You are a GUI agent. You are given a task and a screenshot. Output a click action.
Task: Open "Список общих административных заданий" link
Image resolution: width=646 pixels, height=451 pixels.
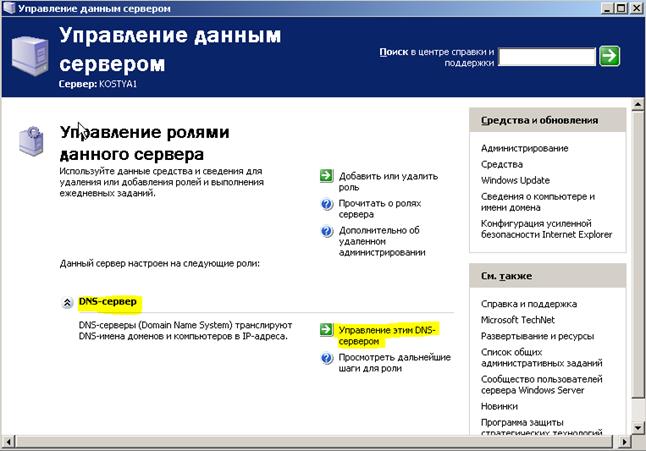click(541, 358)
